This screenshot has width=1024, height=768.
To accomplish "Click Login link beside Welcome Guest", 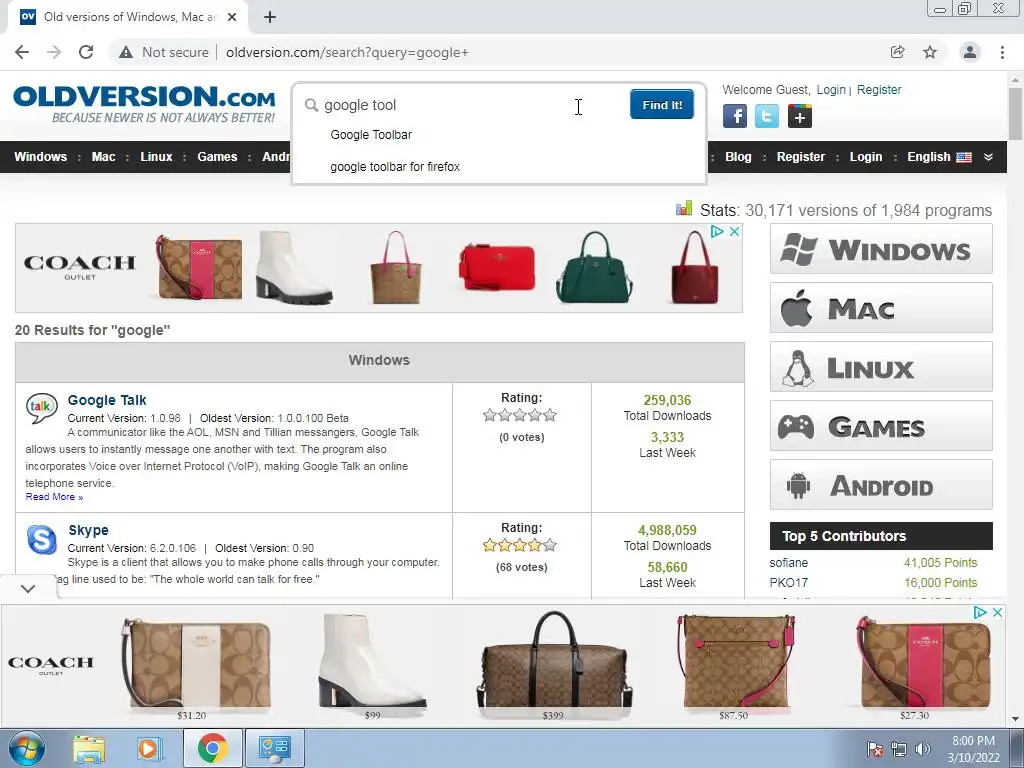I will pos(831,89).
